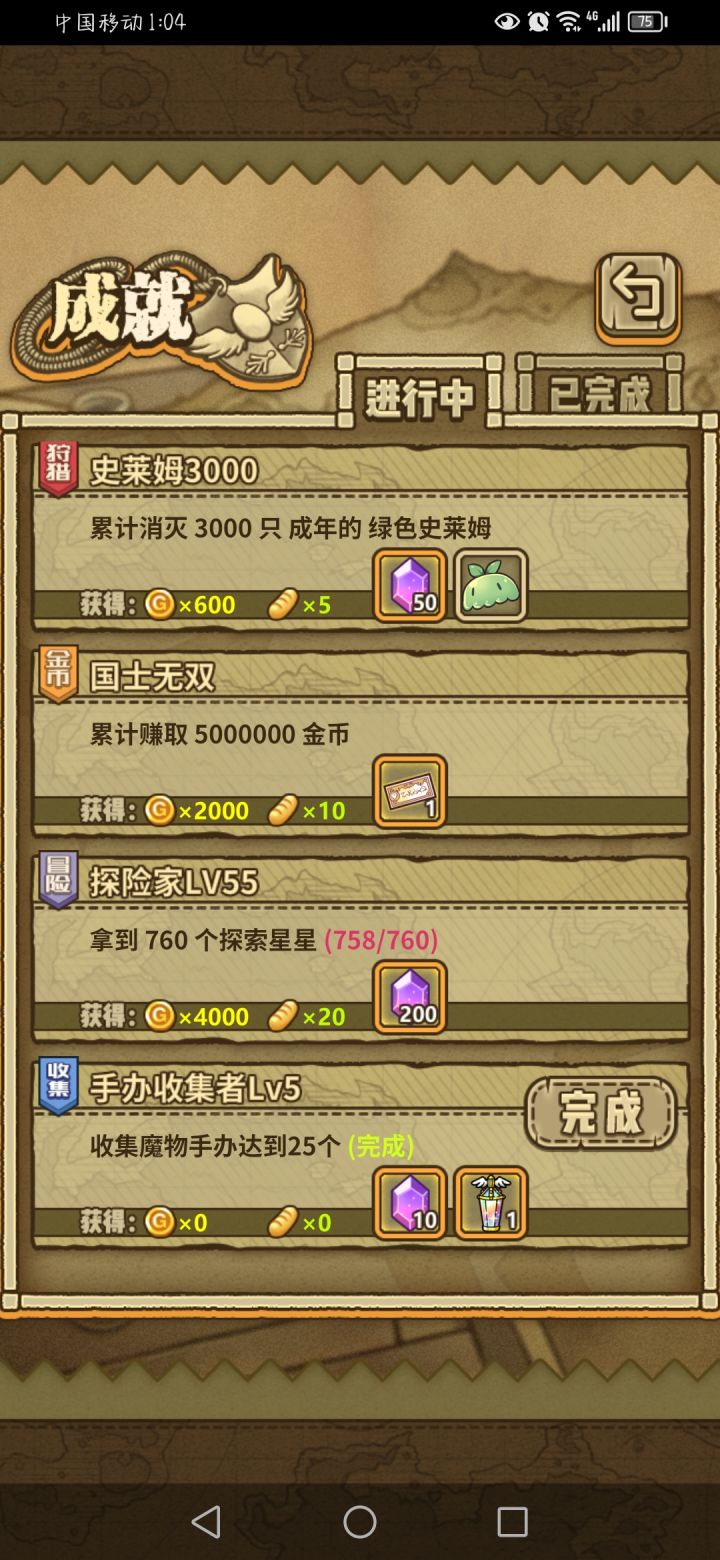Tap the blue 收集 category badge
Screen dimensions: 720x1560
[58, 1087]
